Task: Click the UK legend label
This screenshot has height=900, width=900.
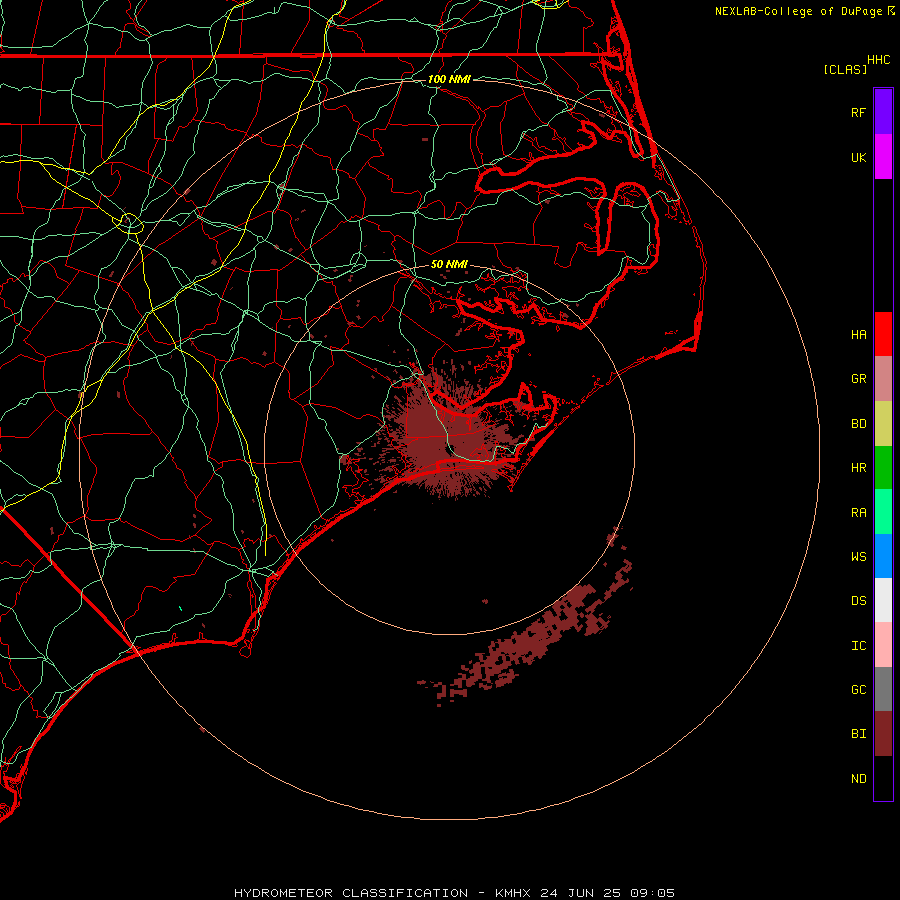Action: click(x=858, y=158)
